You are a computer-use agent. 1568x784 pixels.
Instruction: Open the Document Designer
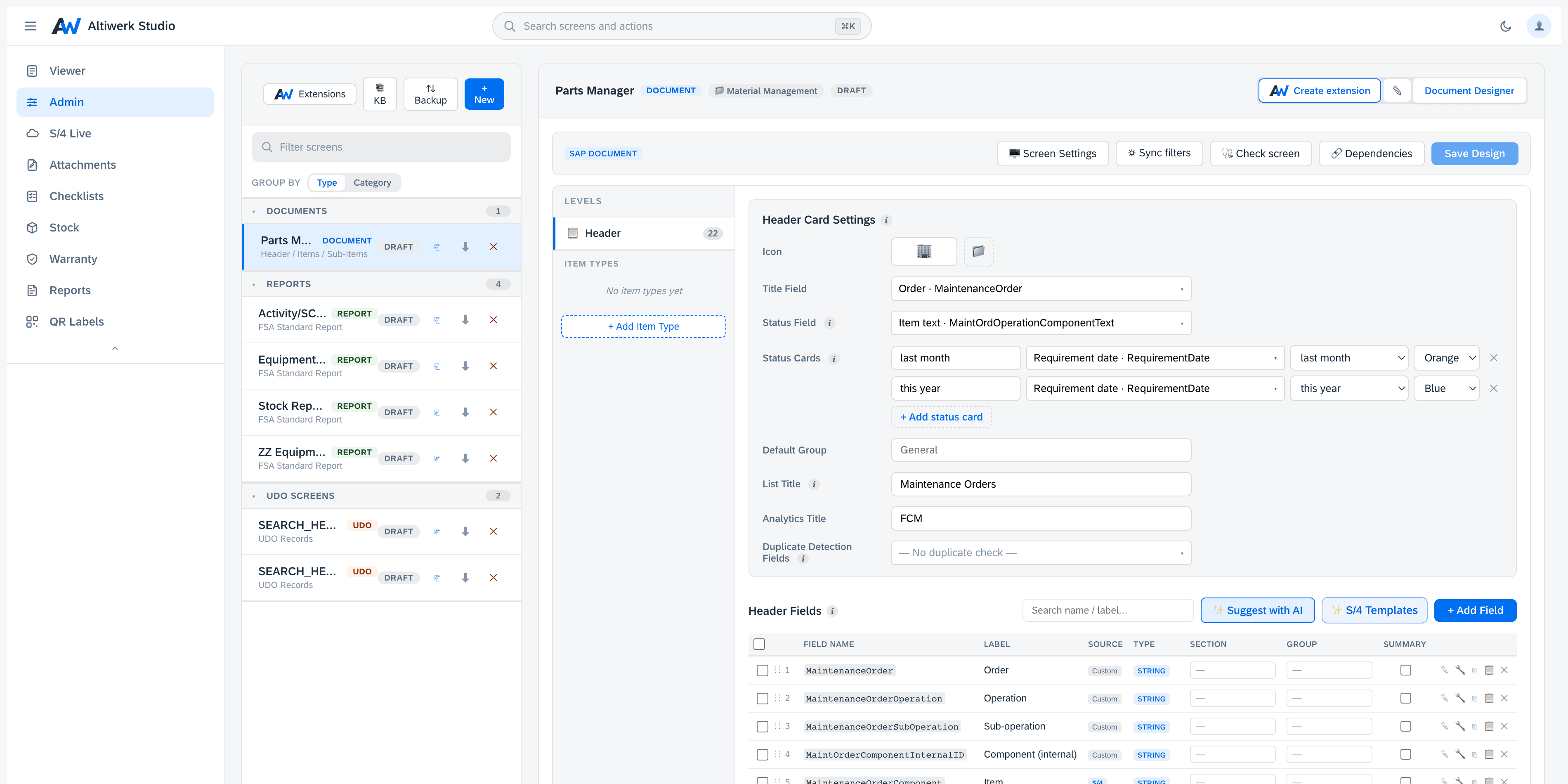pos(1469,91)
